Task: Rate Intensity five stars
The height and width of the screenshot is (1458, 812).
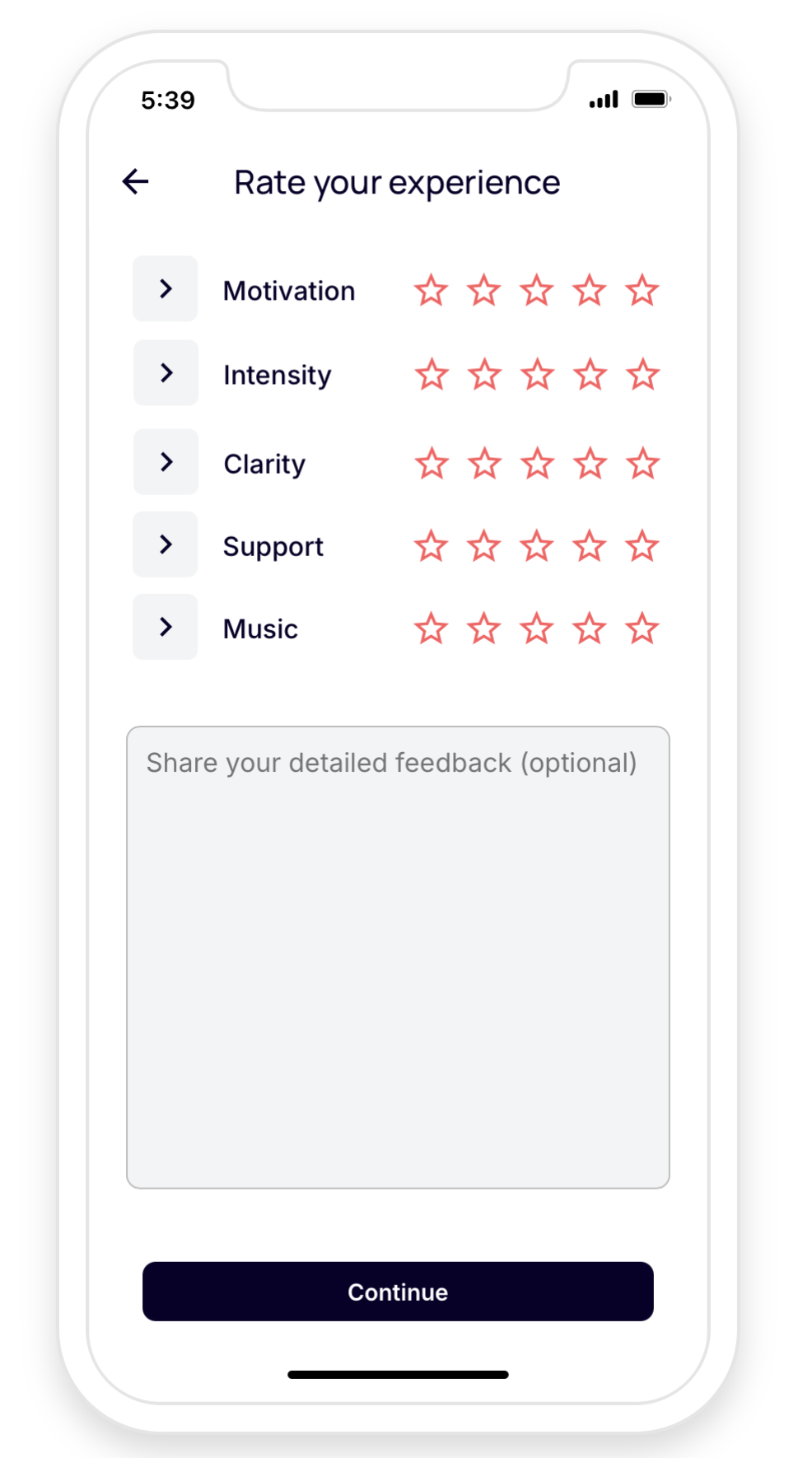Action: (642, 375)
